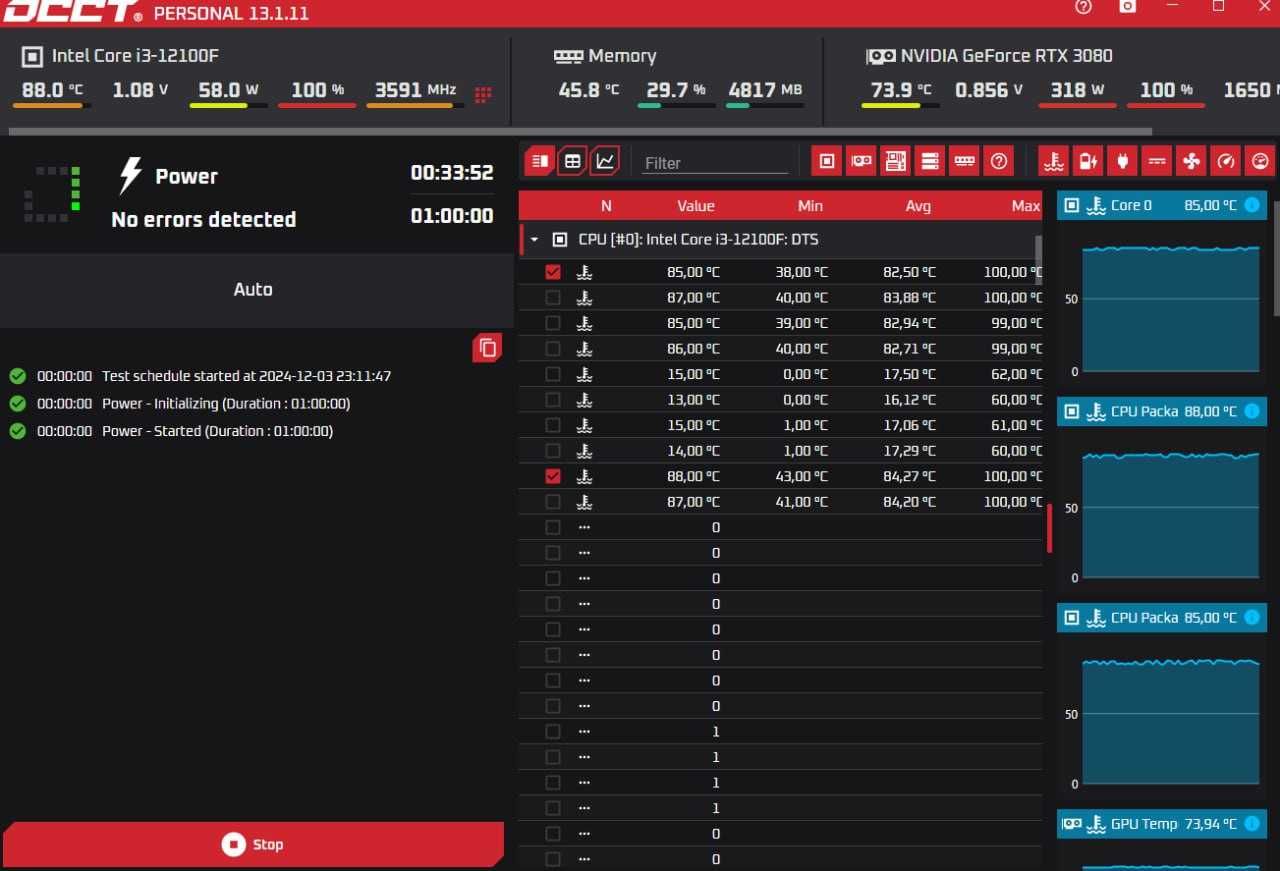Filter sensors by memory modules
The image size is (1280, 871).
click(x=964, y=161)
